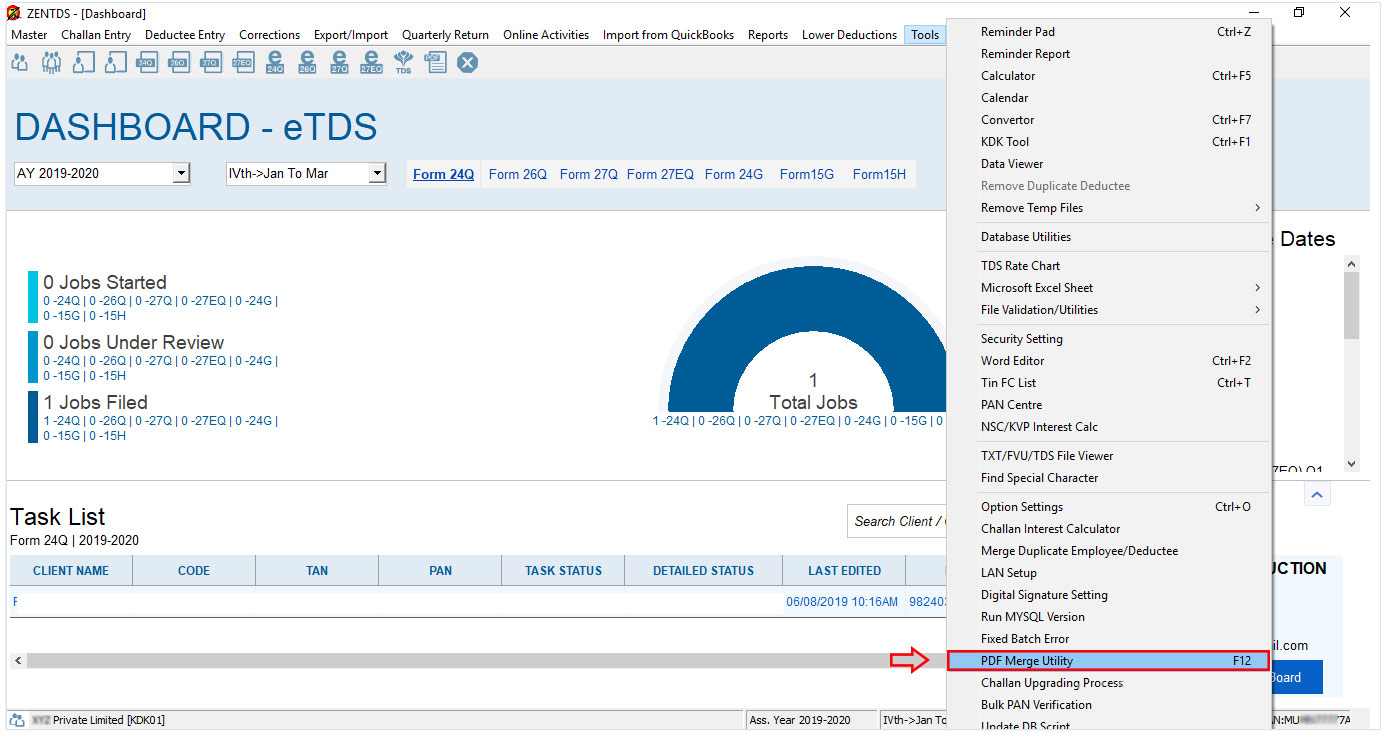Open Form 26Q link
1386x735 pixels.
[x=518, y=174]
